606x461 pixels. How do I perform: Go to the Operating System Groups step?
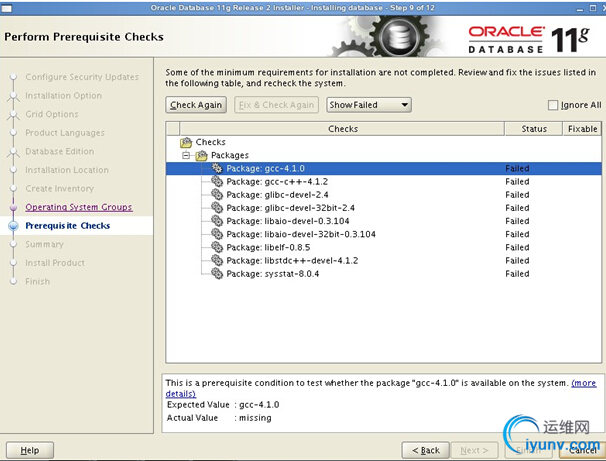[79, 207]
